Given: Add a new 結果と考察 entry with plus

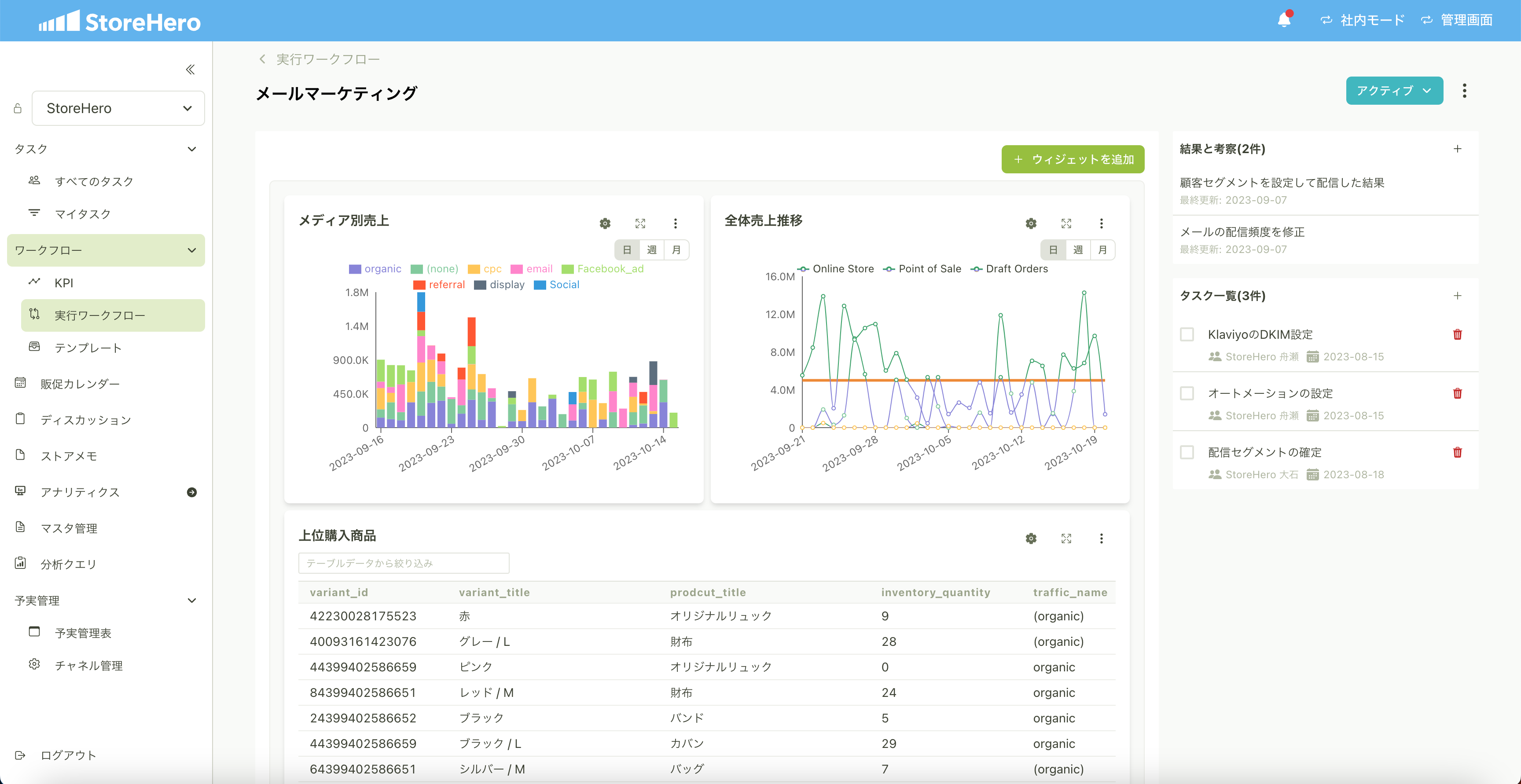Looking at the screenshot, I should pyautogui.click(x=1457, y=149).
